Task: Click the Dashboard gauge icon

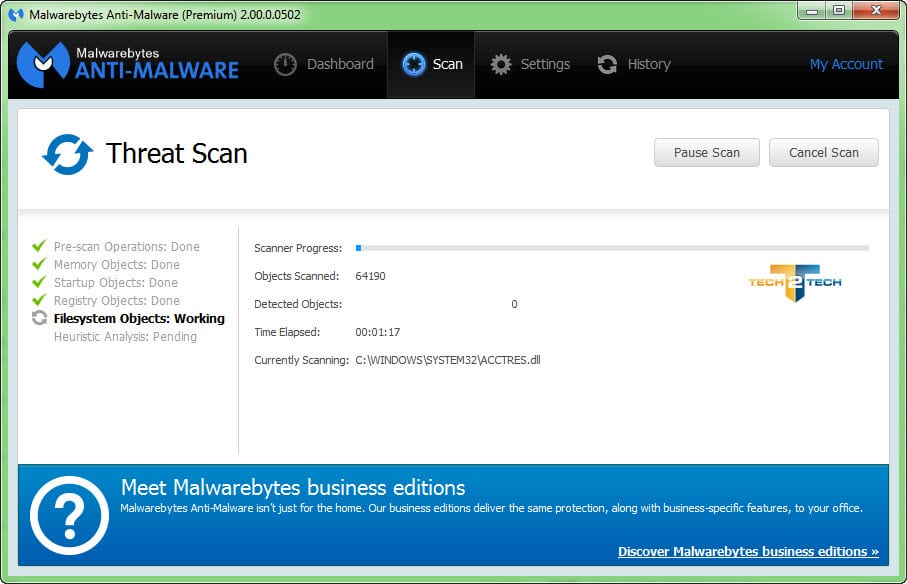Action: [285, 64]
